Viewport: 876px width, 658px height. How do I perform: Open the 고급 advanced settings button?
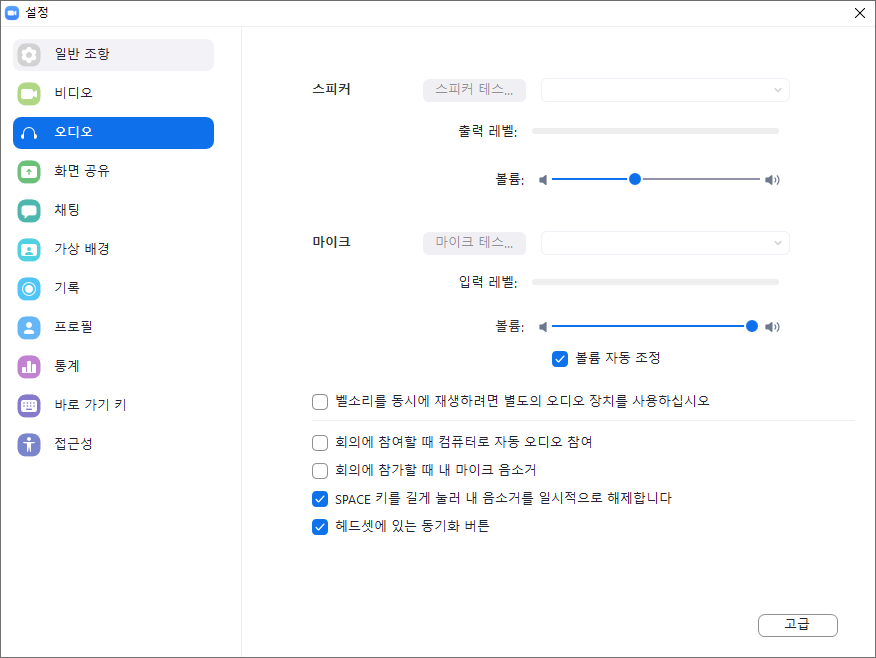pyautogui.click(x=797, y=625)
